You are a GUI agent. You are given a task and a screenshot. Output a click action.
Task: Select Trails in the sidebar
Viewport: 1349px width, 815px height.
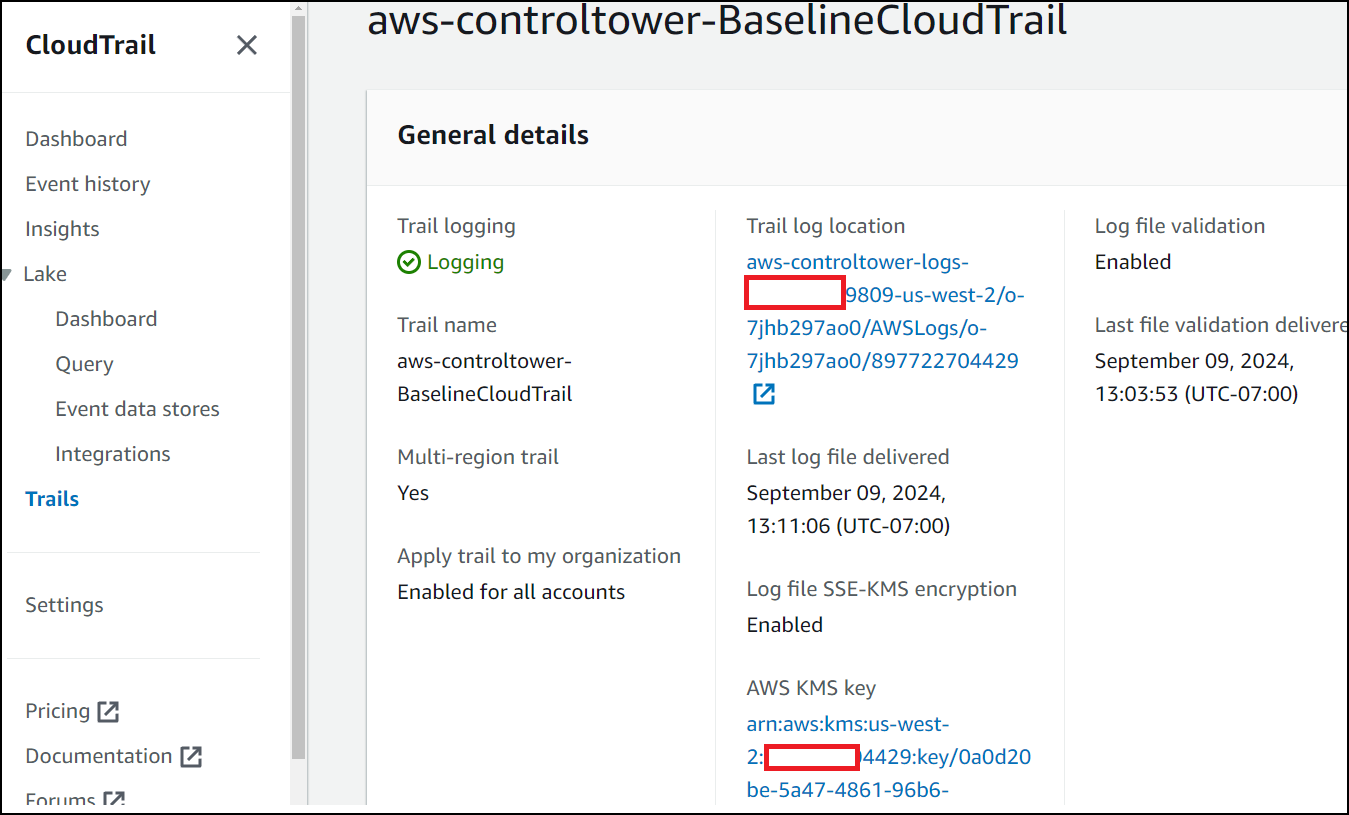(x=52, y=499)
